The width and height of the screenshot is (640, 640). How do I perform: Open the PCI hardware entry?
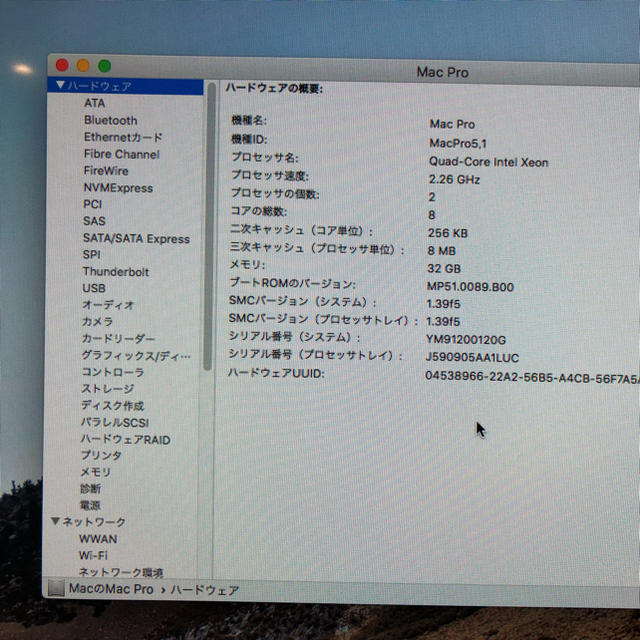point(93,204)
